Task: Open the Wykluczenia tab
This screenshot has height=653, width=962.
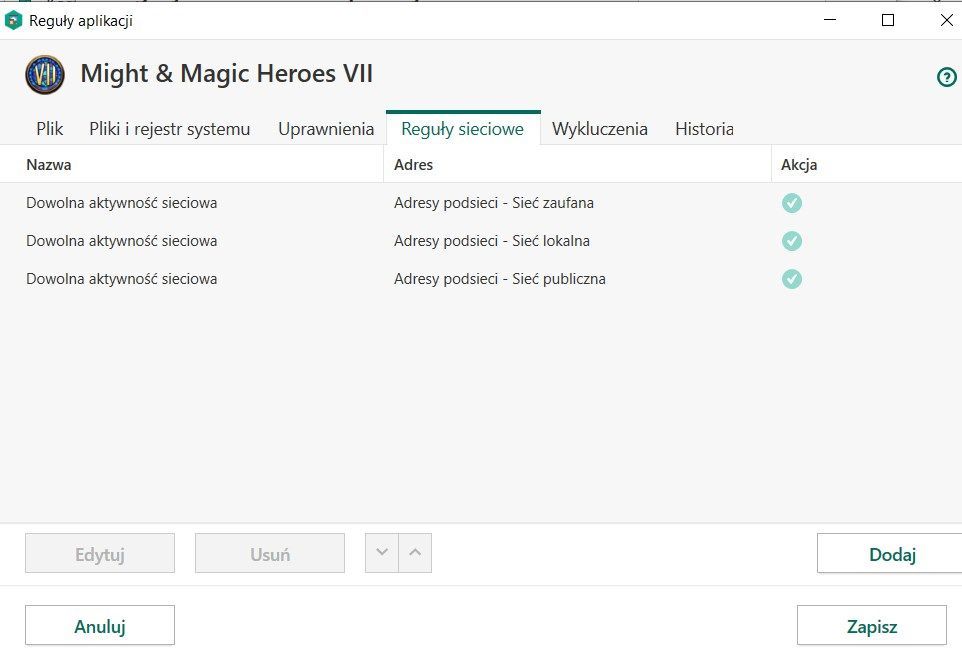Action: (x=599, y=129)
